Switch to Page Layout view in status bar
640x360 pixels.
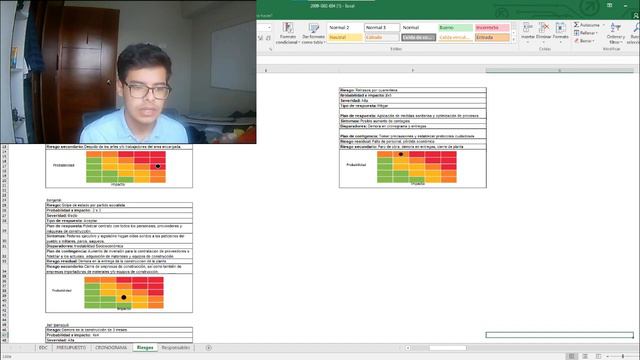585,356
